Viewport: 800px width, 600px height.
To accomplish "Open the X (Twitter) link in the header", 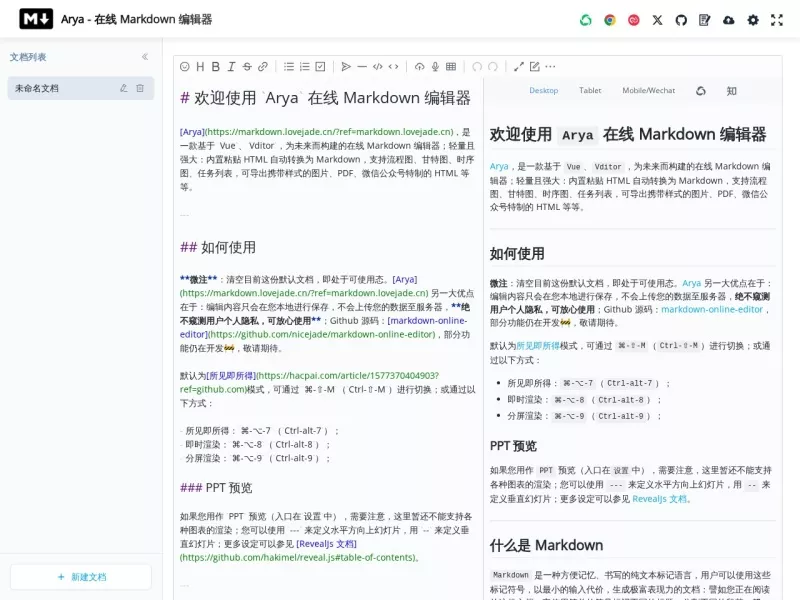I will [657, 20].
